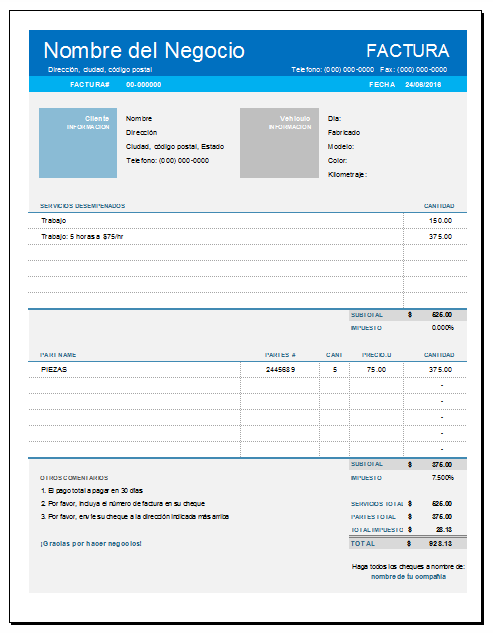
Task: Click the 'Trabajo: 5 horas a $75/hr' row
Action: 216,237
